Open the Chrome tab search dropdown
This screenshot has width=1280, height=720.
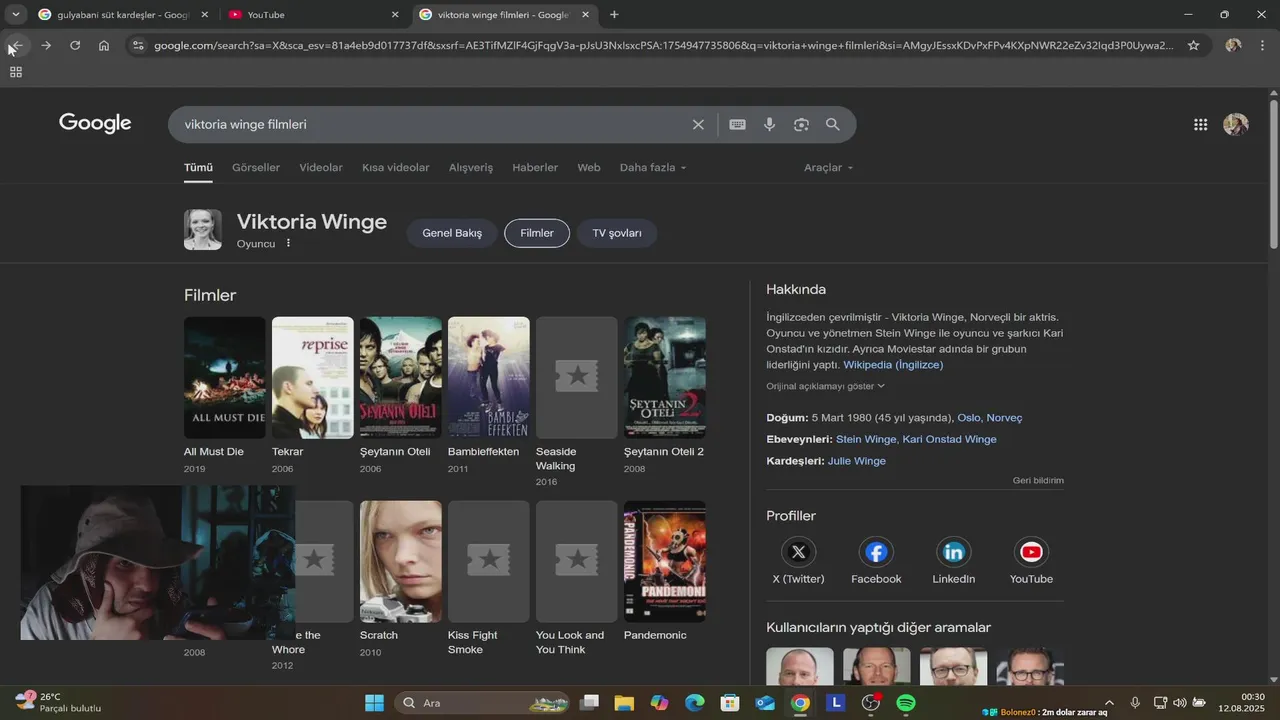(16, 15)
